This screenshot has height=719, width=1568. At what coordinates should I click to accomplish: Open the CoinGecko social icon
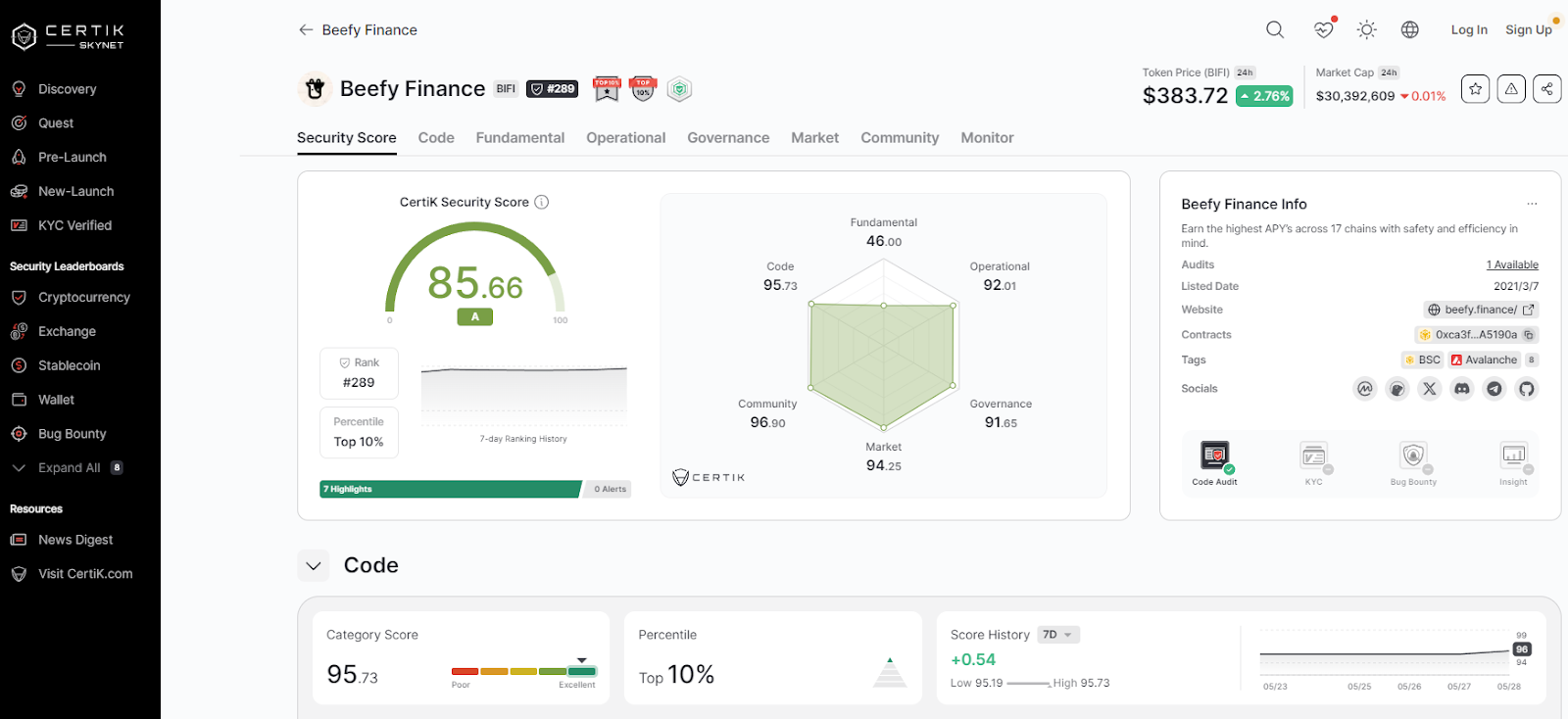tap(1397, 389)
